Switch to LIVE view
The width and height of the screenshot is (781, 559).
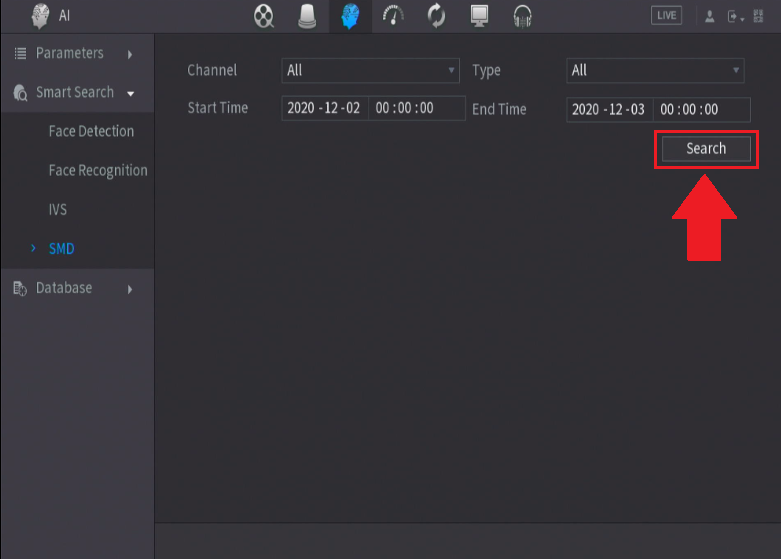(666, 15)
